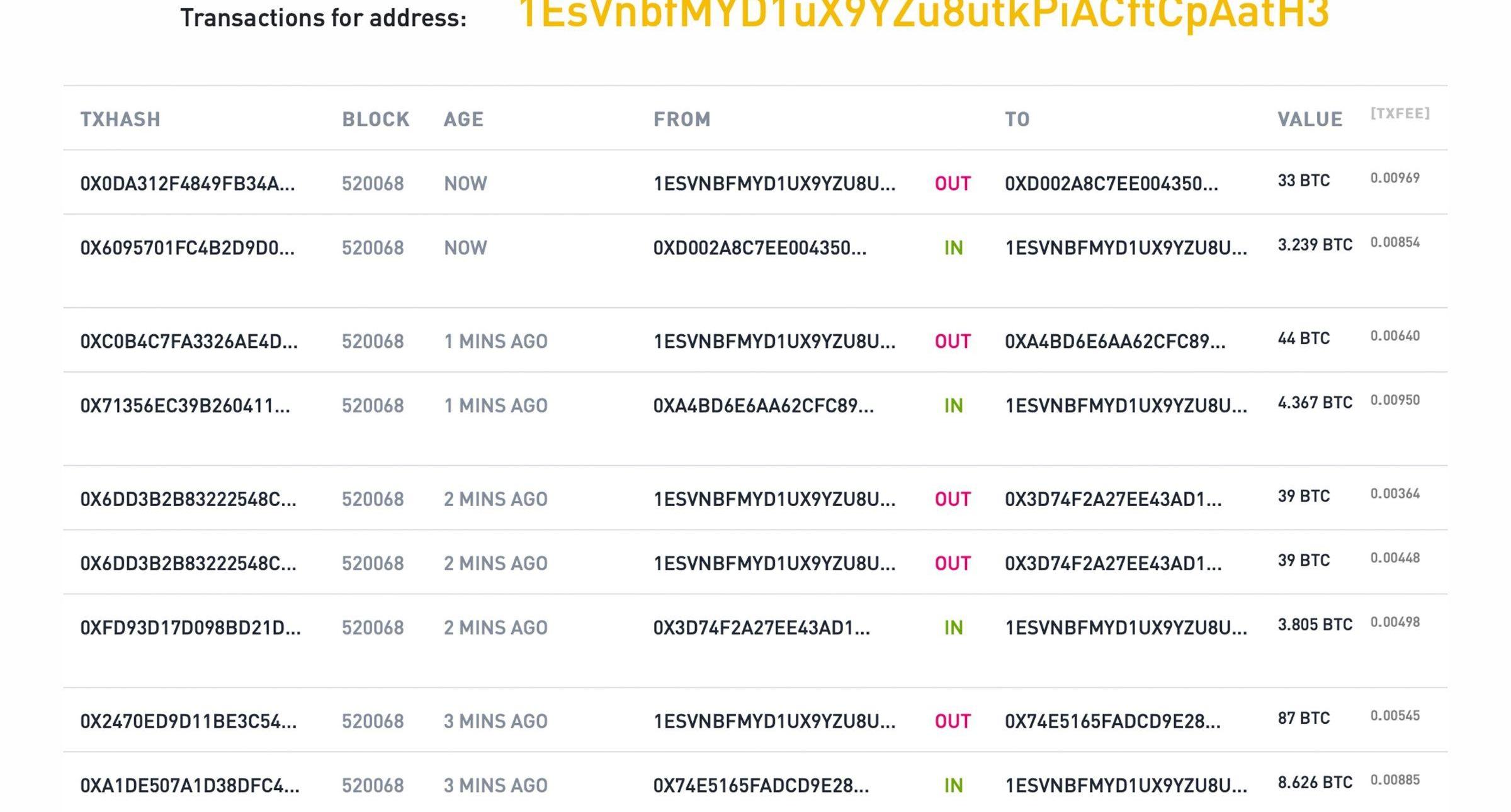Open sender address in the 4.367 BTC row
This screenshot has height=812, width=1511.
(763, 406)
